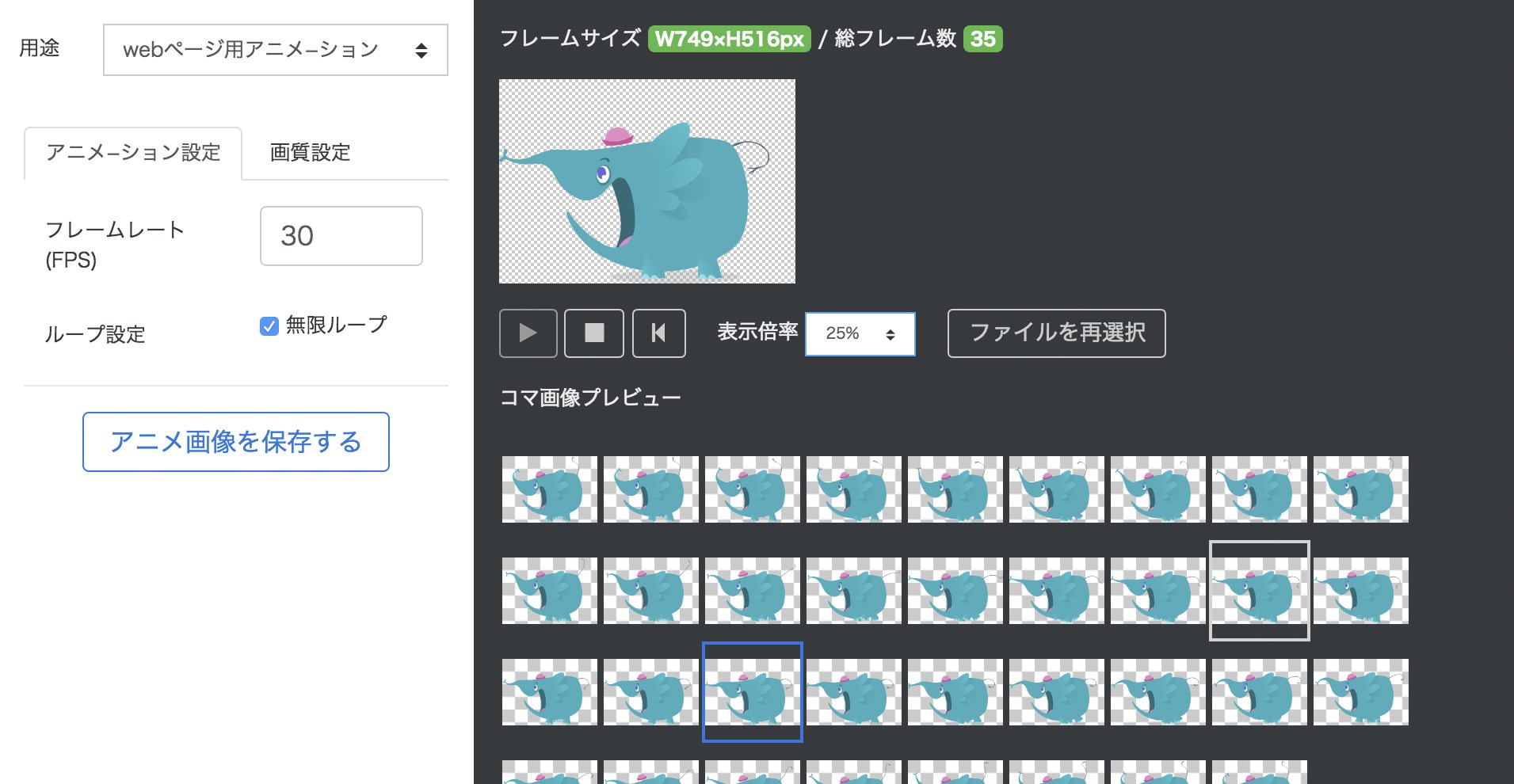Open the 用途 dropdown
1514x784 pixels.
pos(276,50)
